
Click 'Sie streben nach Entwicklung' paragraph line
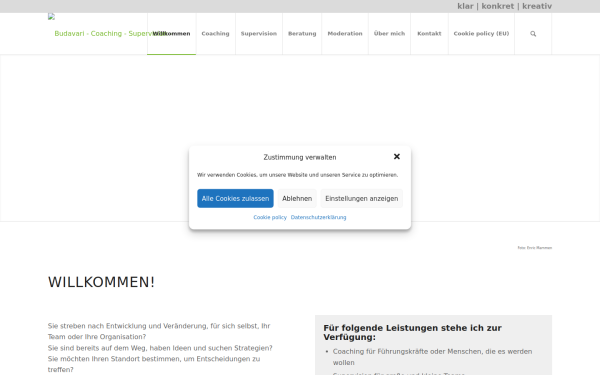159,326
